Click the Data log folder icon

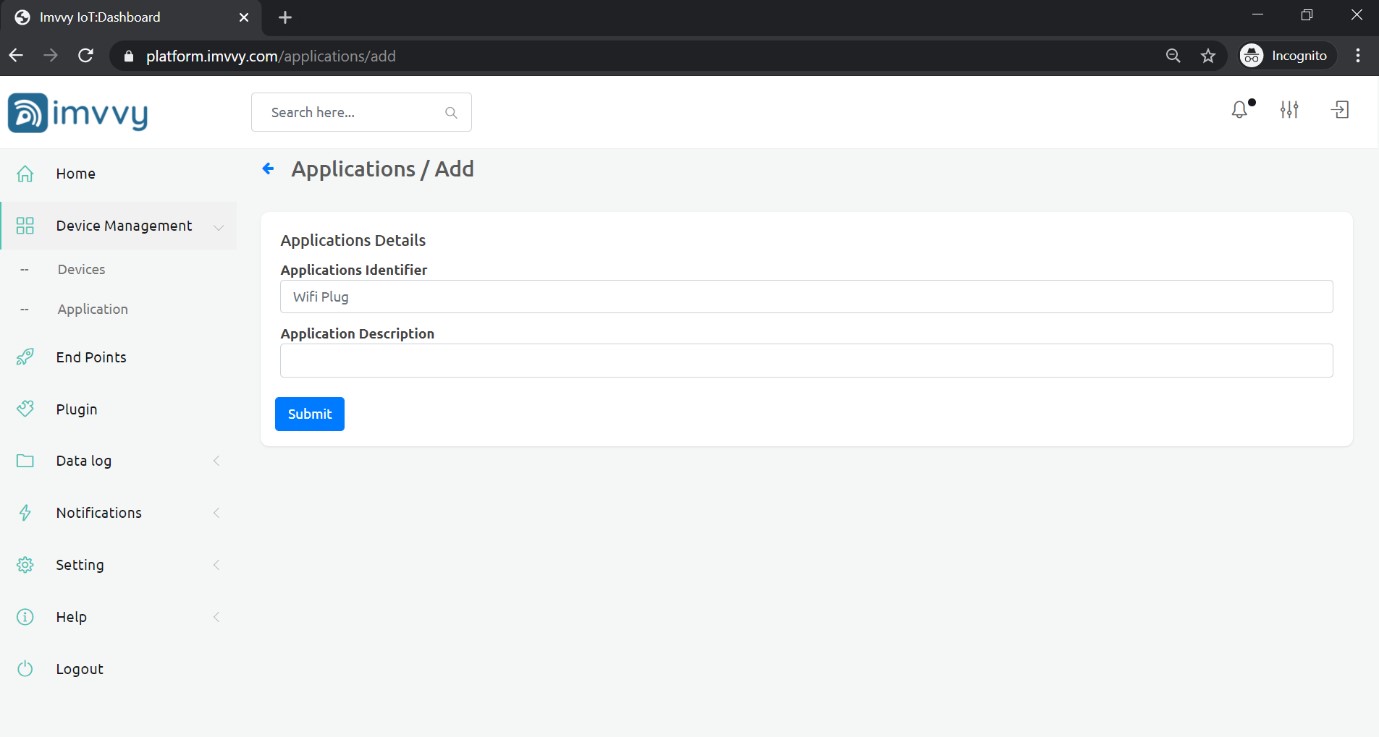(25, 461)
